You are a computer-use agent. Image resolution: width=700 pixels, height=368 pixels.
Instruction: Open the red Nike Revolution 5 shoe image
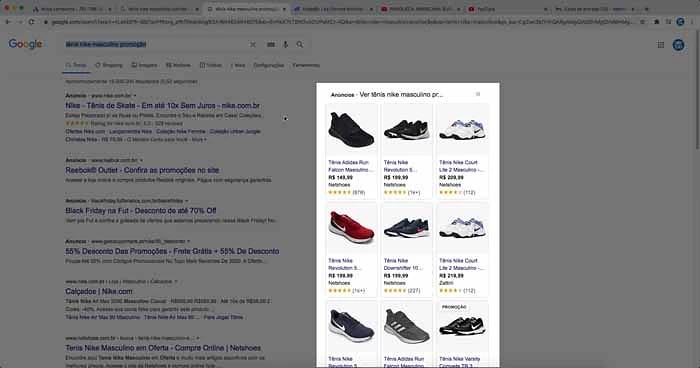351,228
